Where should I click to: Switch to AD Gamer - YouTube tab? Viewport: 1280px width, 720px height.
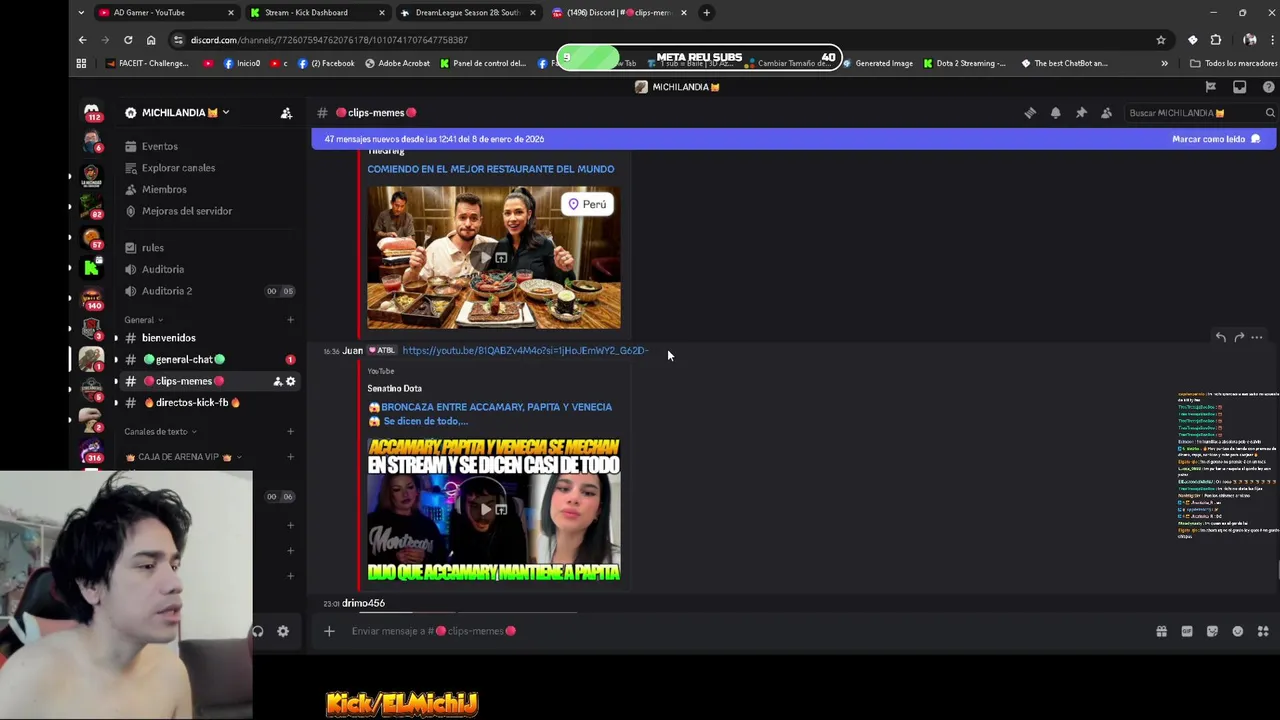pos(166,13)
